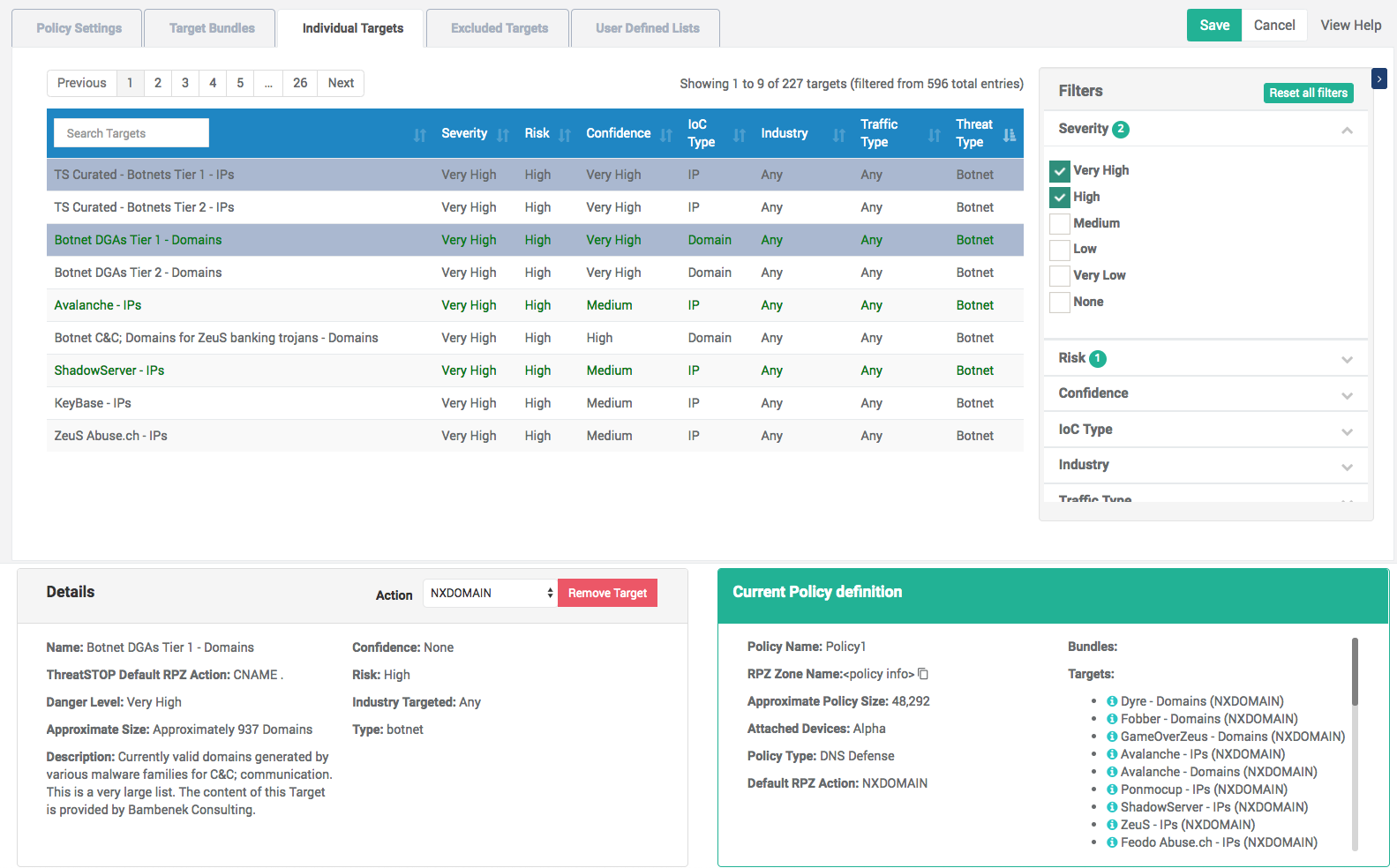Enable the Medium severity checkbox

[1060, 223]
